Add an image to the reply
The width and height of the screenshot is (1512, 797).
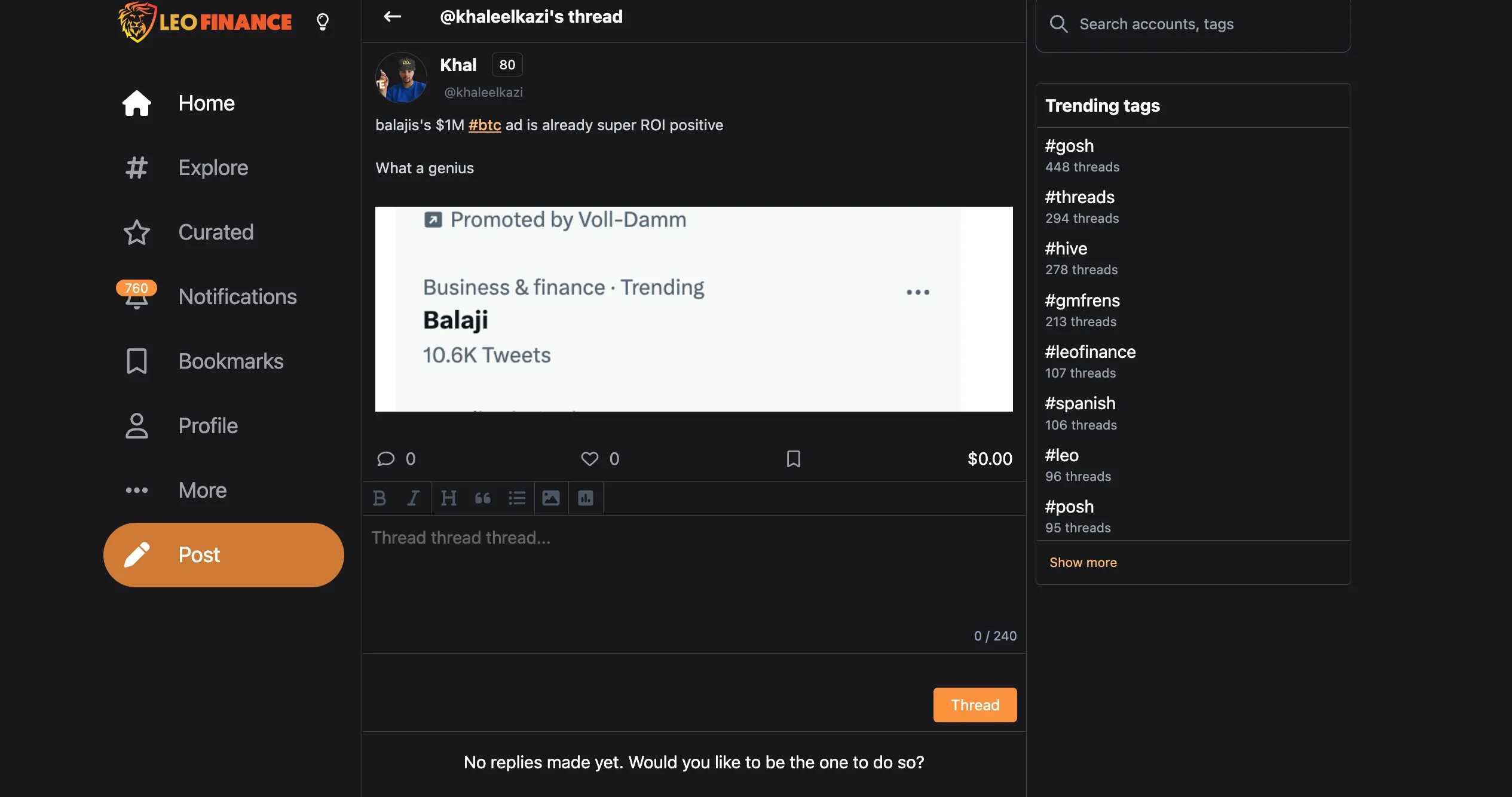(x=551, y=498)
